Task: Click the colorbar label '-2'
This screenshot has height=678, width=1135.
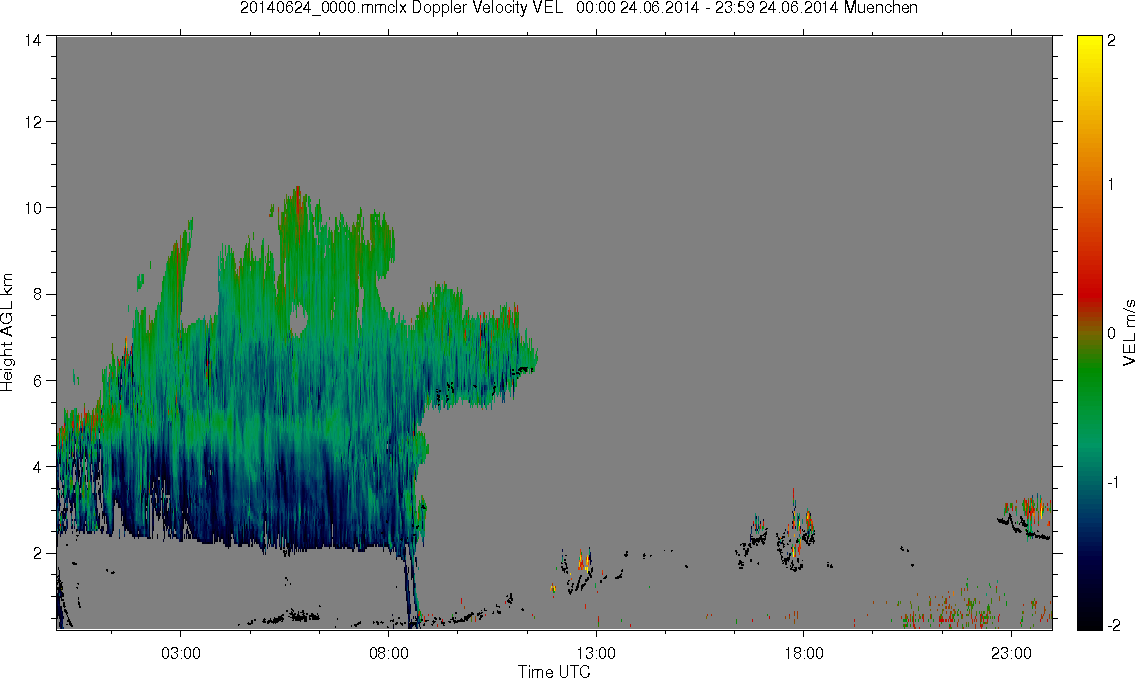Action: pyautogui.click(x=1113, y=625)
